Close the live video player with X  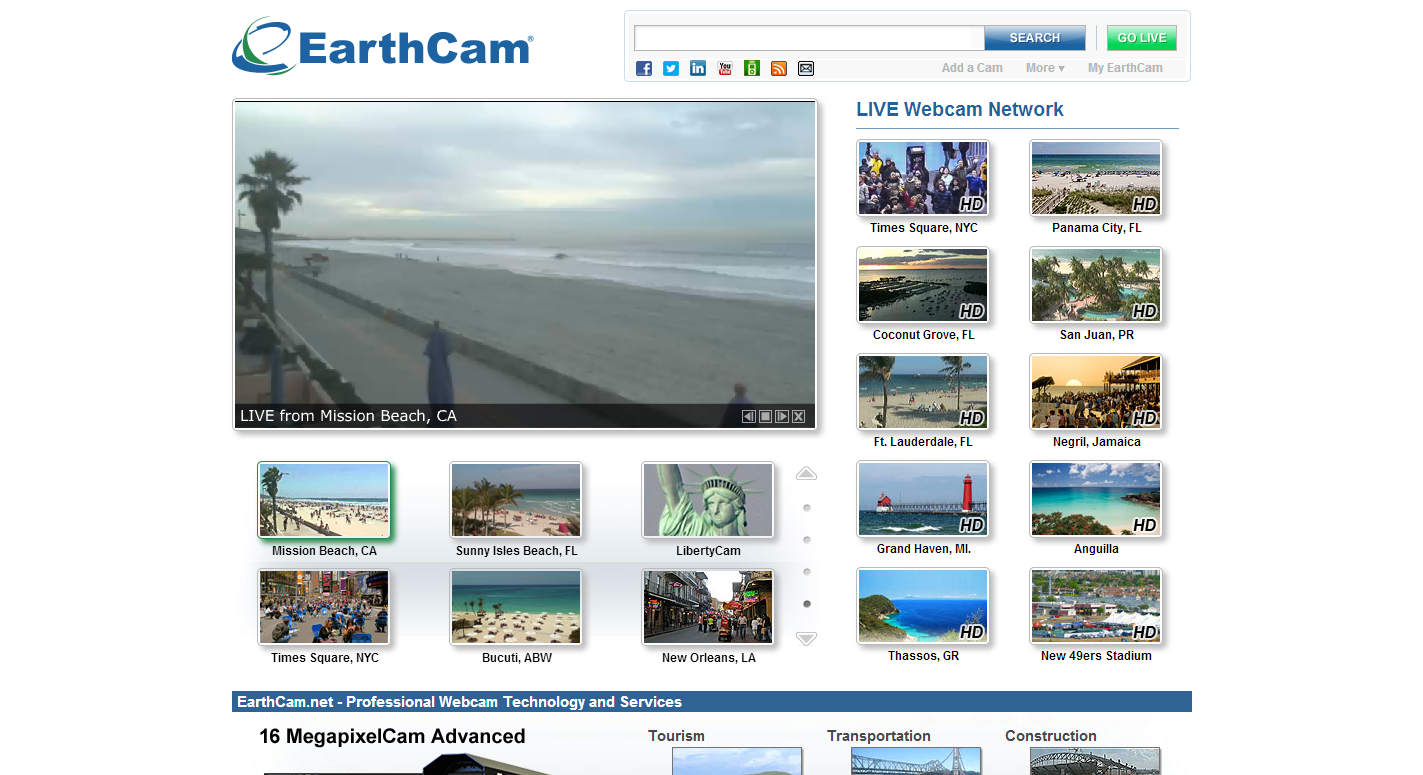click(798, 416)
